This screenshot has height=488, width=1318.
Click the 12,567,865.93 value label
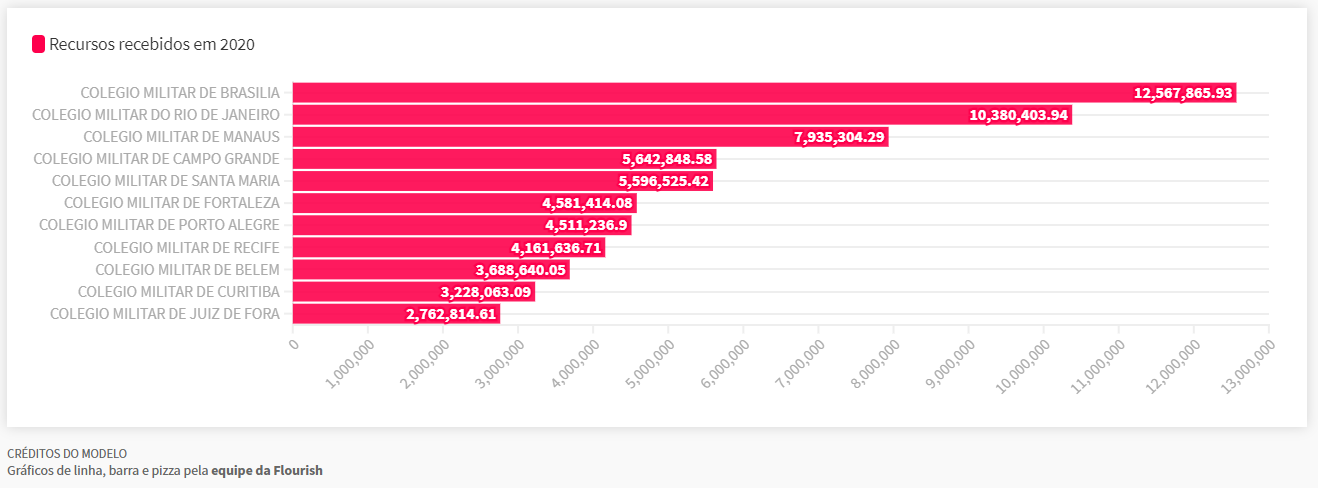click(1183, 93)
